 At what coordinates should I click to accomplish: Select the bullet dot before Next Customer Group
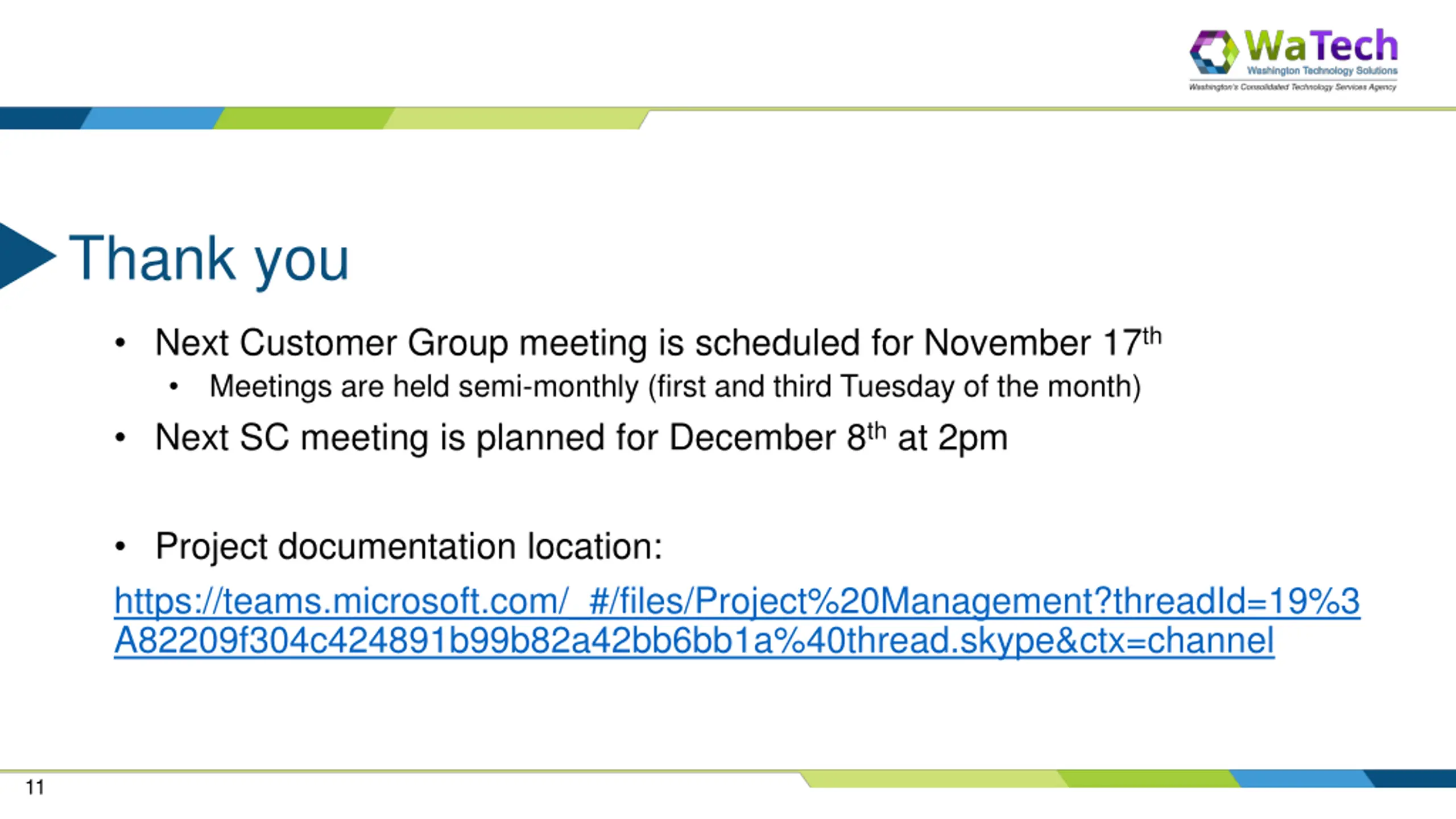pyautogui.click(x=120, y=343)
